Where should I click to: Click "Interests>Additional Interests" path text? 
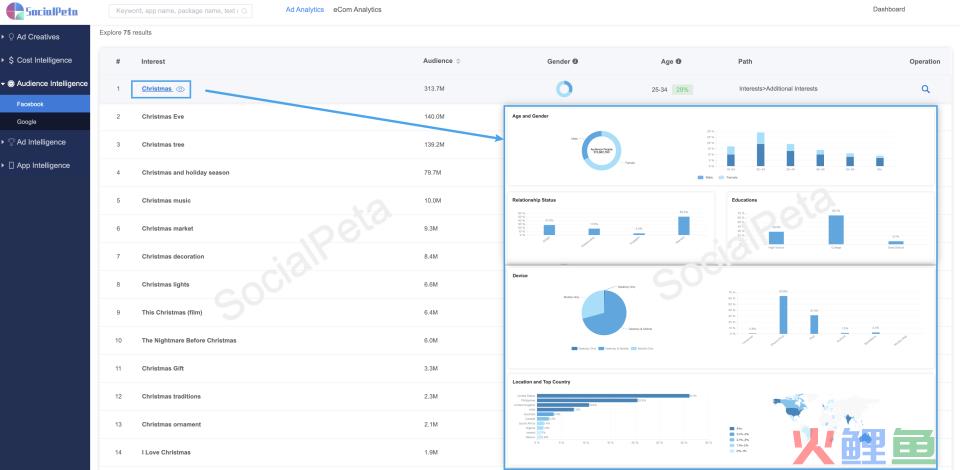tap(778, 89)
